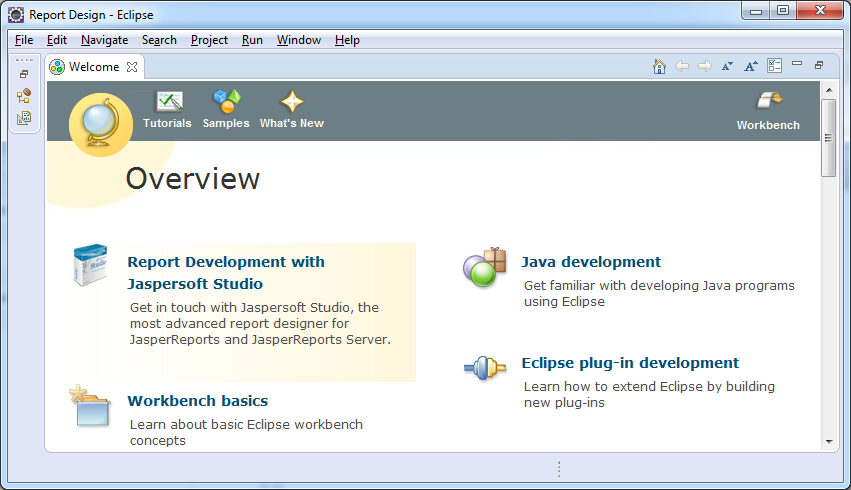851x490 pixels.
Task: Click the scrollbar up arrow
Action: point(829,90)
